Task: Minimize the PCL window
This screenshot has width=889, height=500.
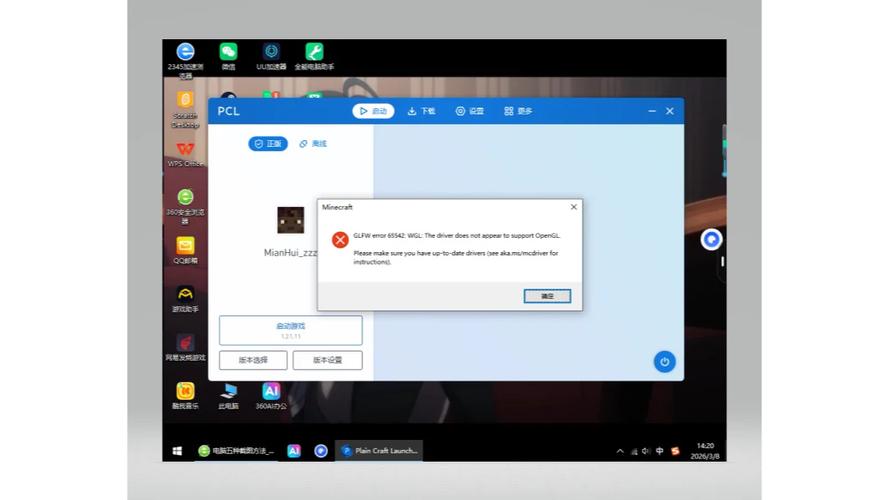Action: coord(652,111)
